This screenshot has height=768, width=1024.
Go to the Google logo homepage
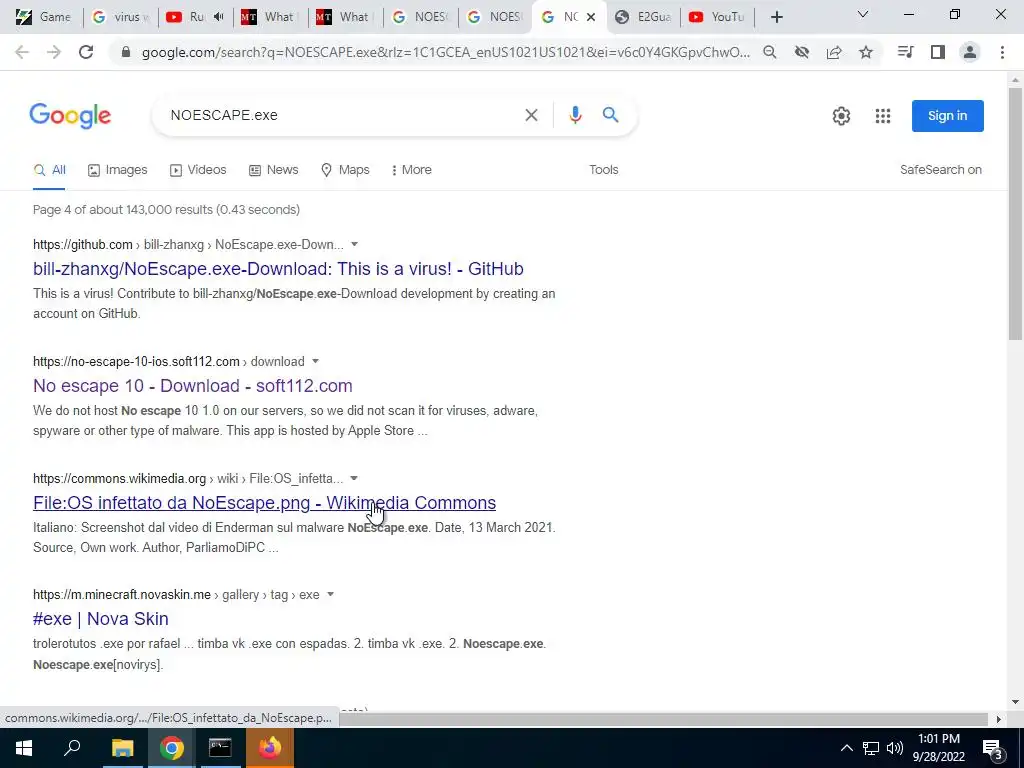(x=70, y=116)
